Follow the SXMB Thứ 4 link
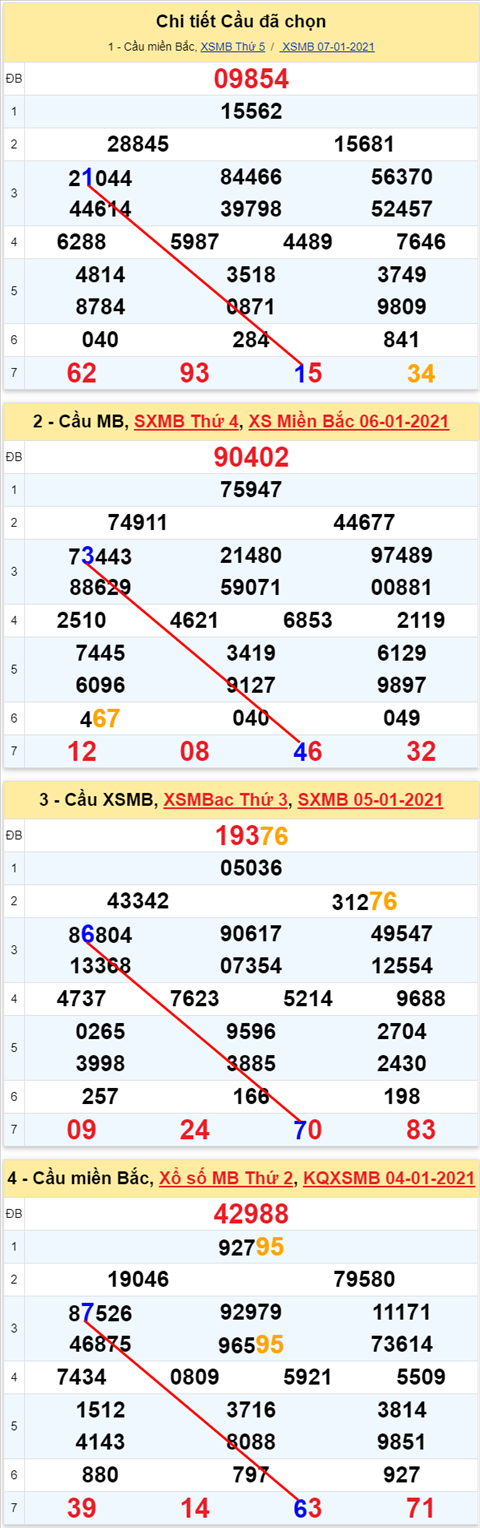Viewport: 480px width, 1528px height. [x=187, y=423]
